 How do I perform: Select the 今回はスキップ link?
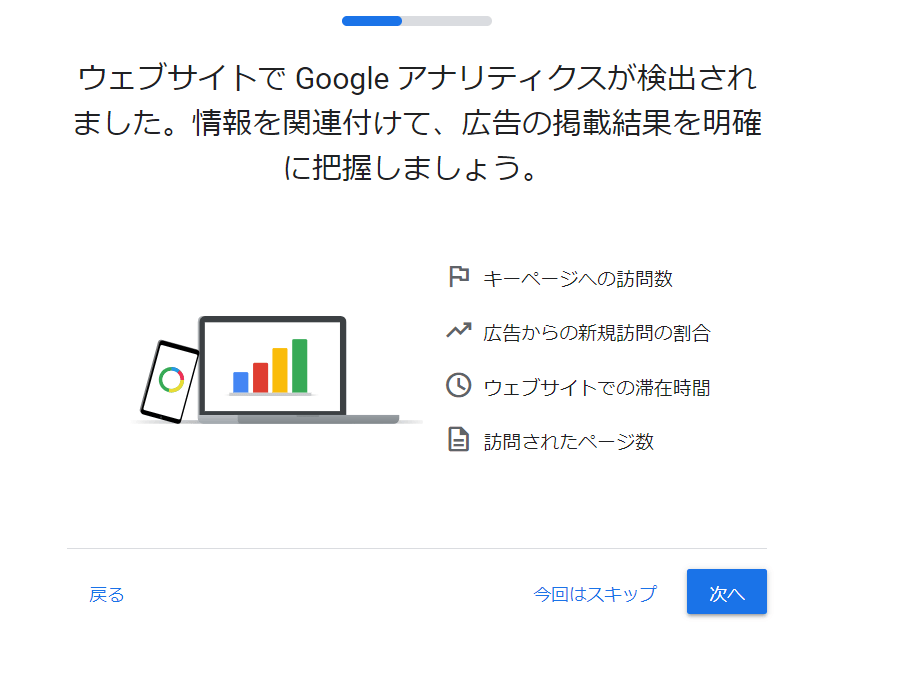(595, 594)
